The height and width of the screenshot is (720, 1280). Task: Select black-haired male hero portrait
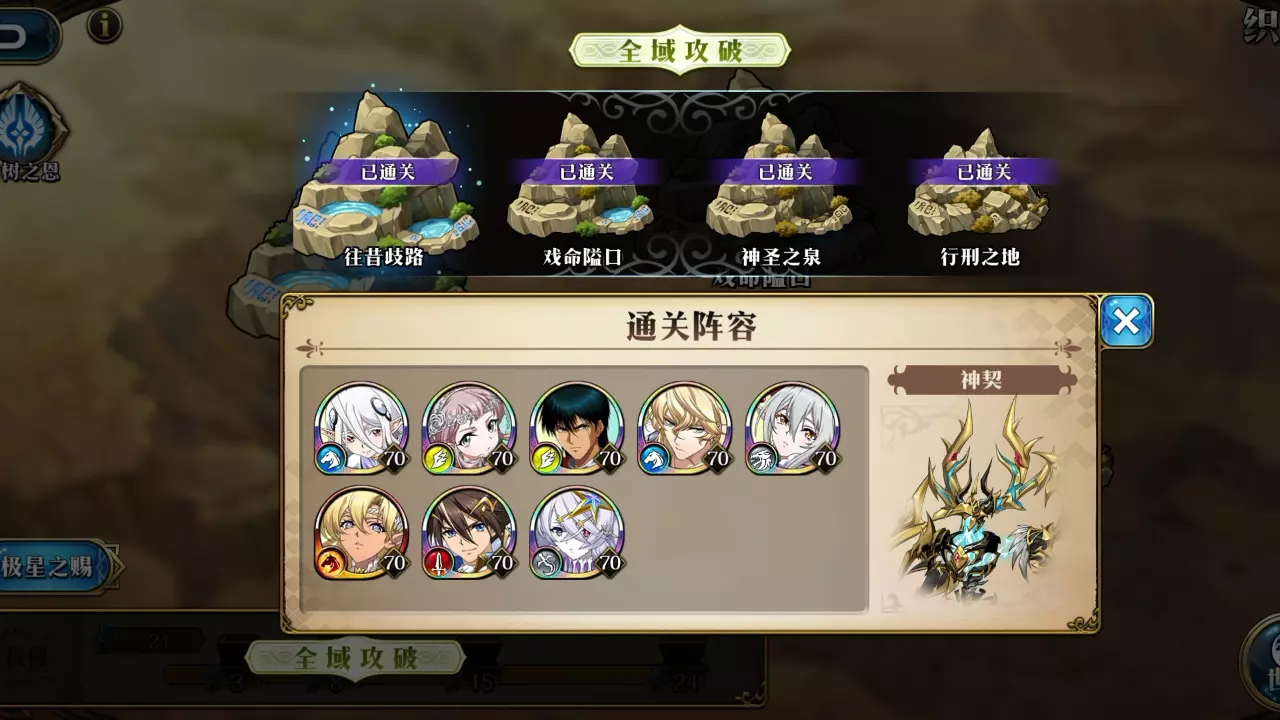(x=578, y=428)
